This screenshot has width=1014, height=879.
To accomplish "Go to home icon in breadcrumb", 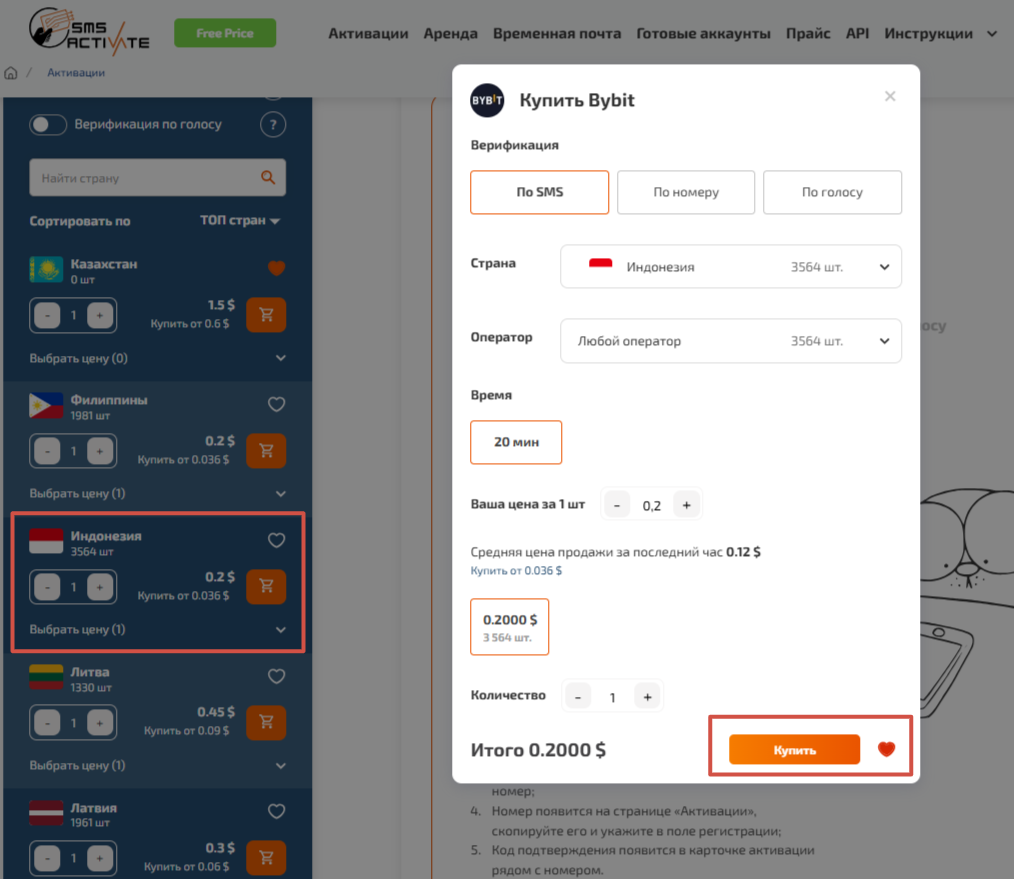I will (11, 73).
